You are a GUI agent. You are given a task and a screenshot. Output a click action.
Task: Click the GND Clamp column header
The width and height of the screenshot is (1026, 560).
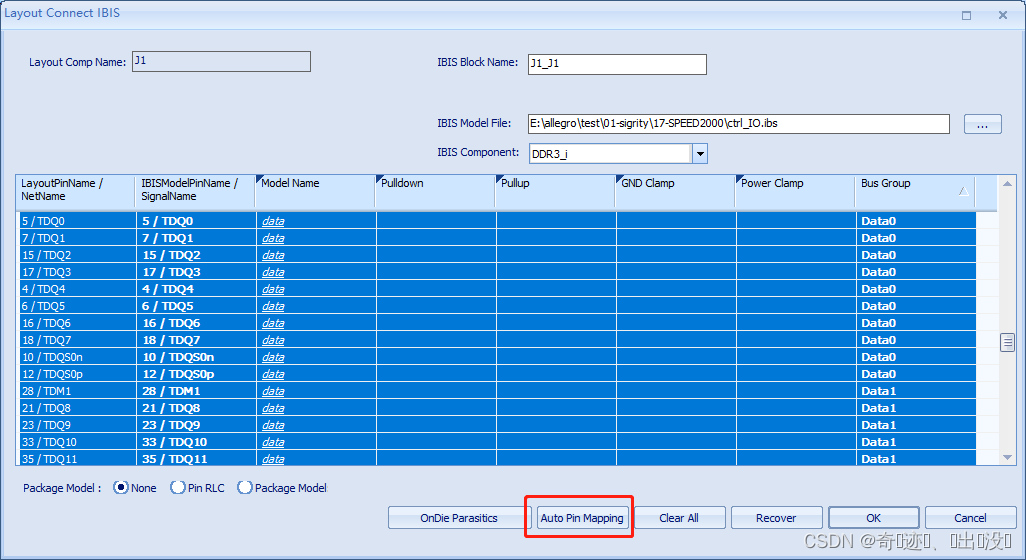tap(675, 190)
